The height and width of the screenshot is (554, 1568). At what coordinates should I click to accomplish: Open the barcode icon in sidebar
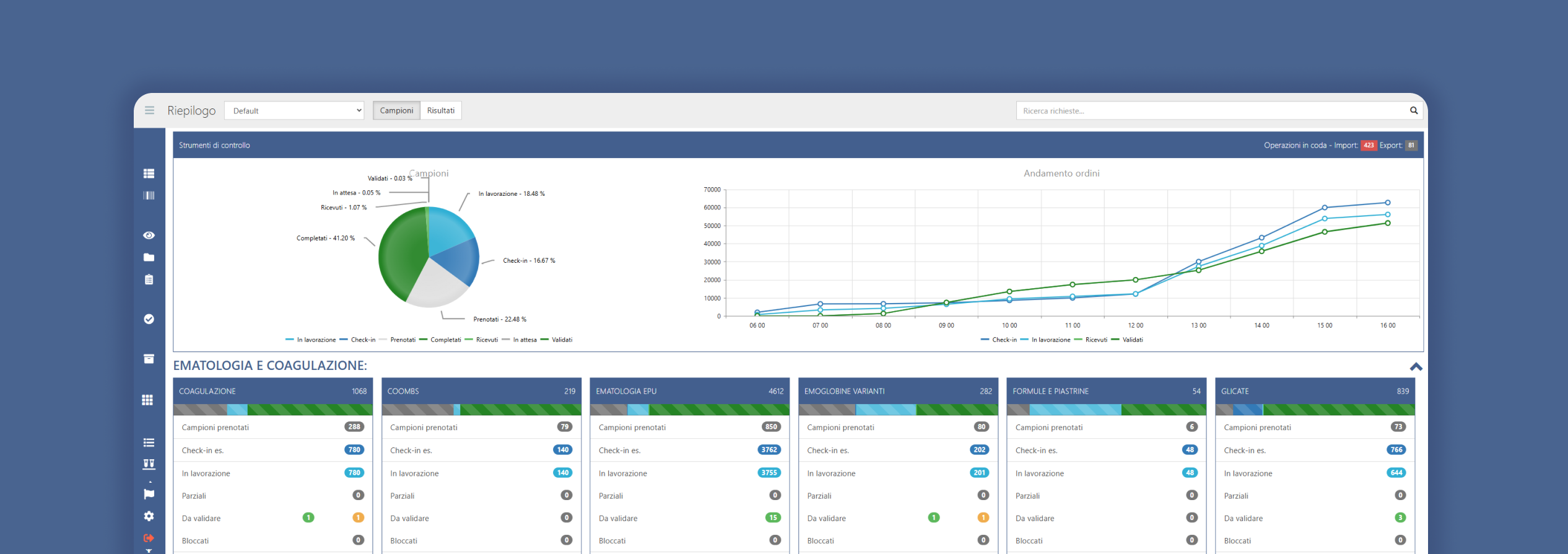click(149, 195)
